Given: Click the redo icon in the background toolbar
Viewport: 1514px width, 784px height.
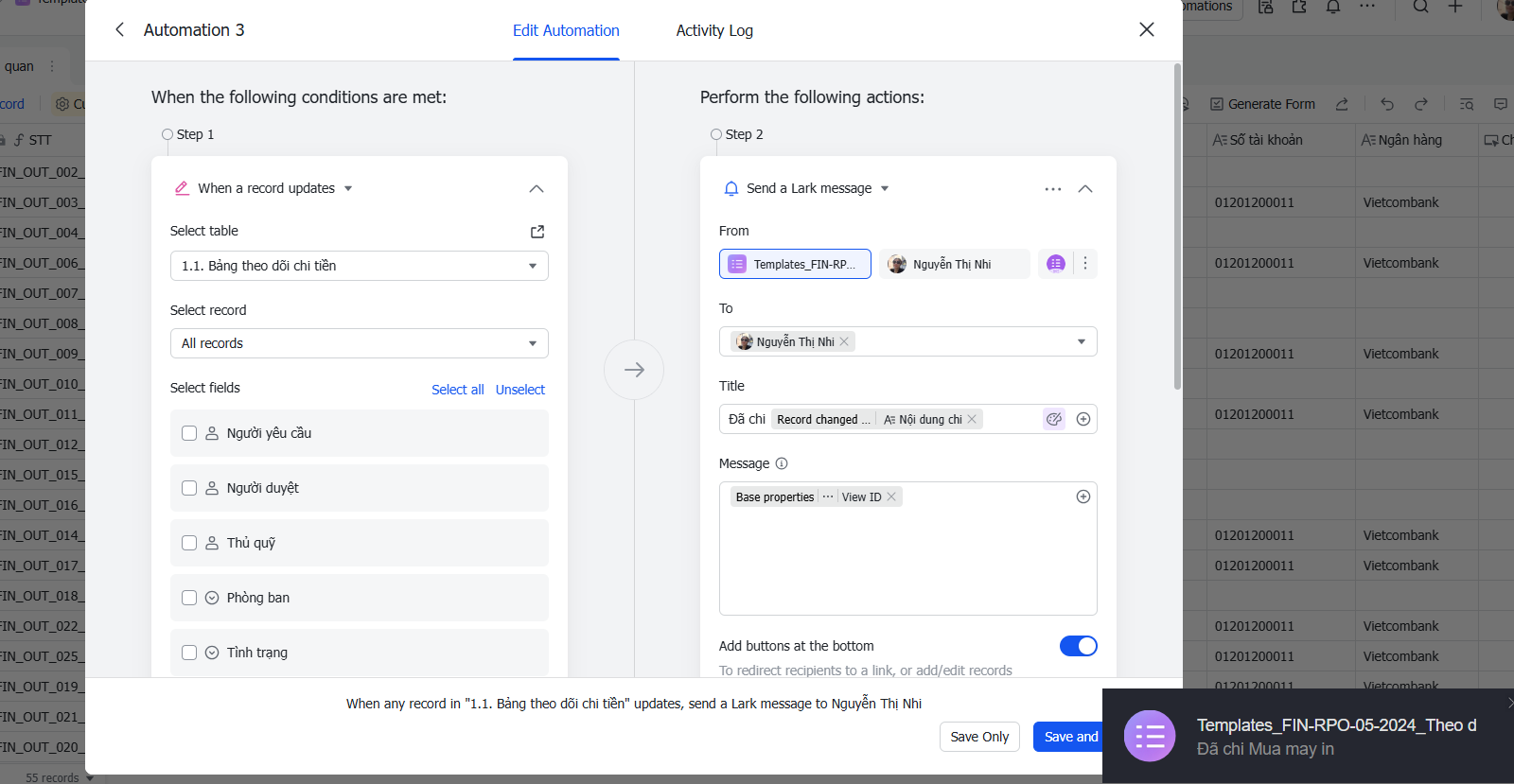Looking at the screenshot, I should (1421, 104).
